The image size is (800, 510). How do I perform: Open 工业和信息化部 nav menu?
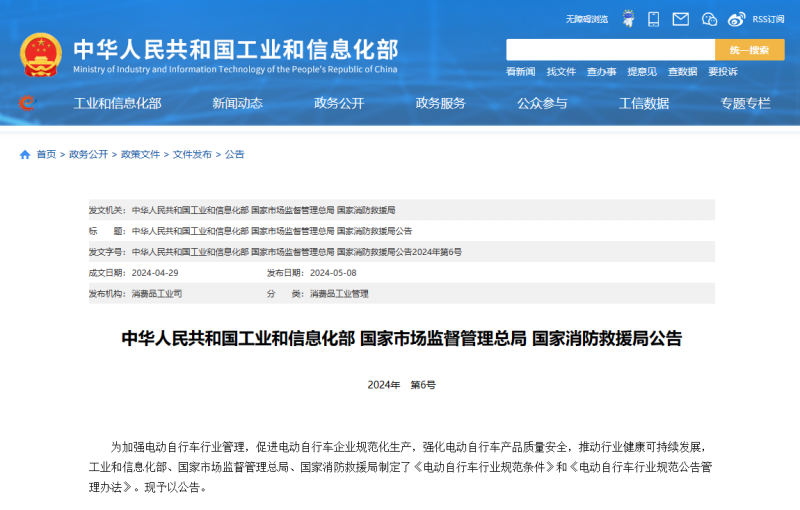[x=117, y=104]
